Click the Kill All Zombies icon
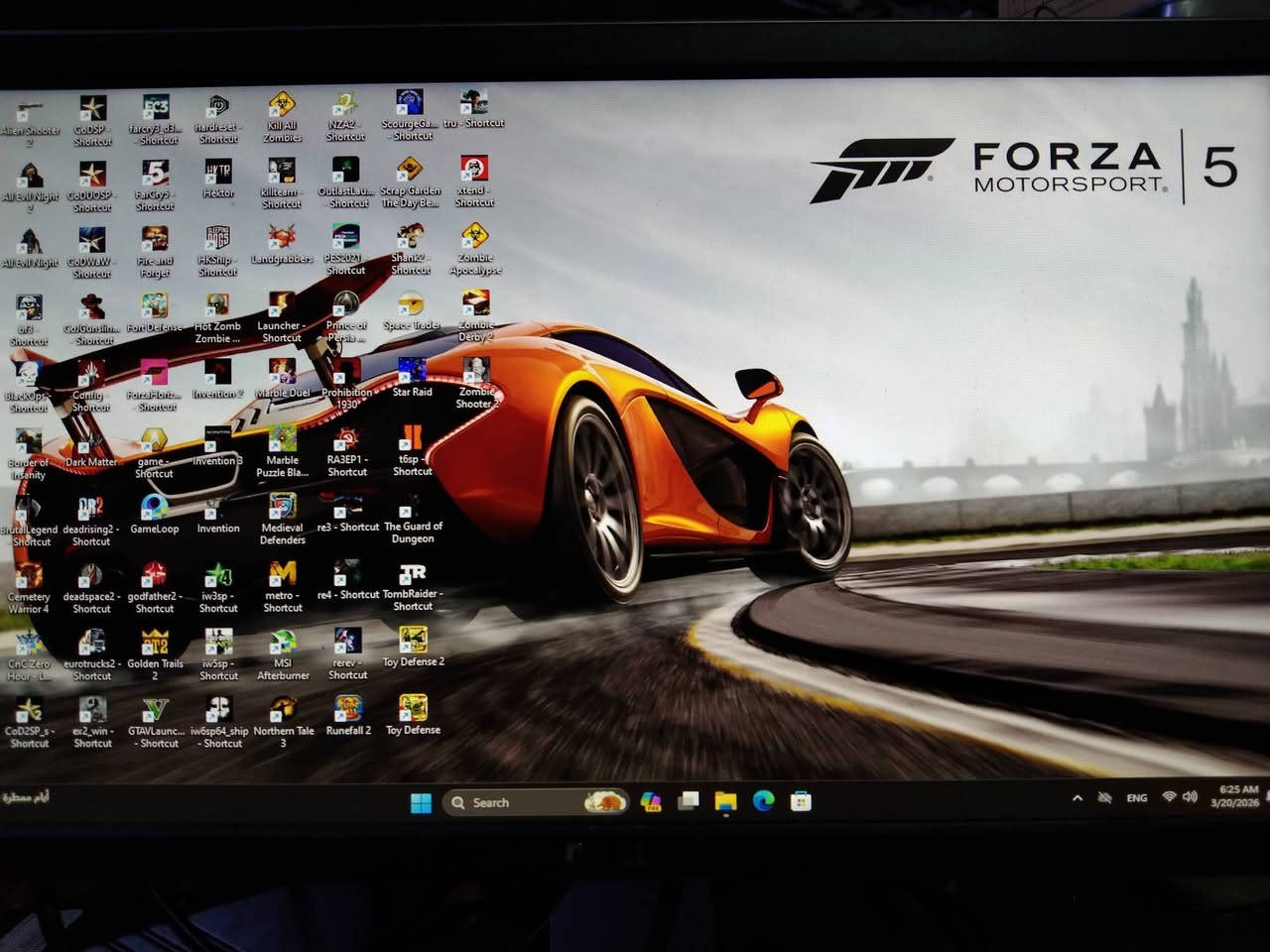 [282, 107]
